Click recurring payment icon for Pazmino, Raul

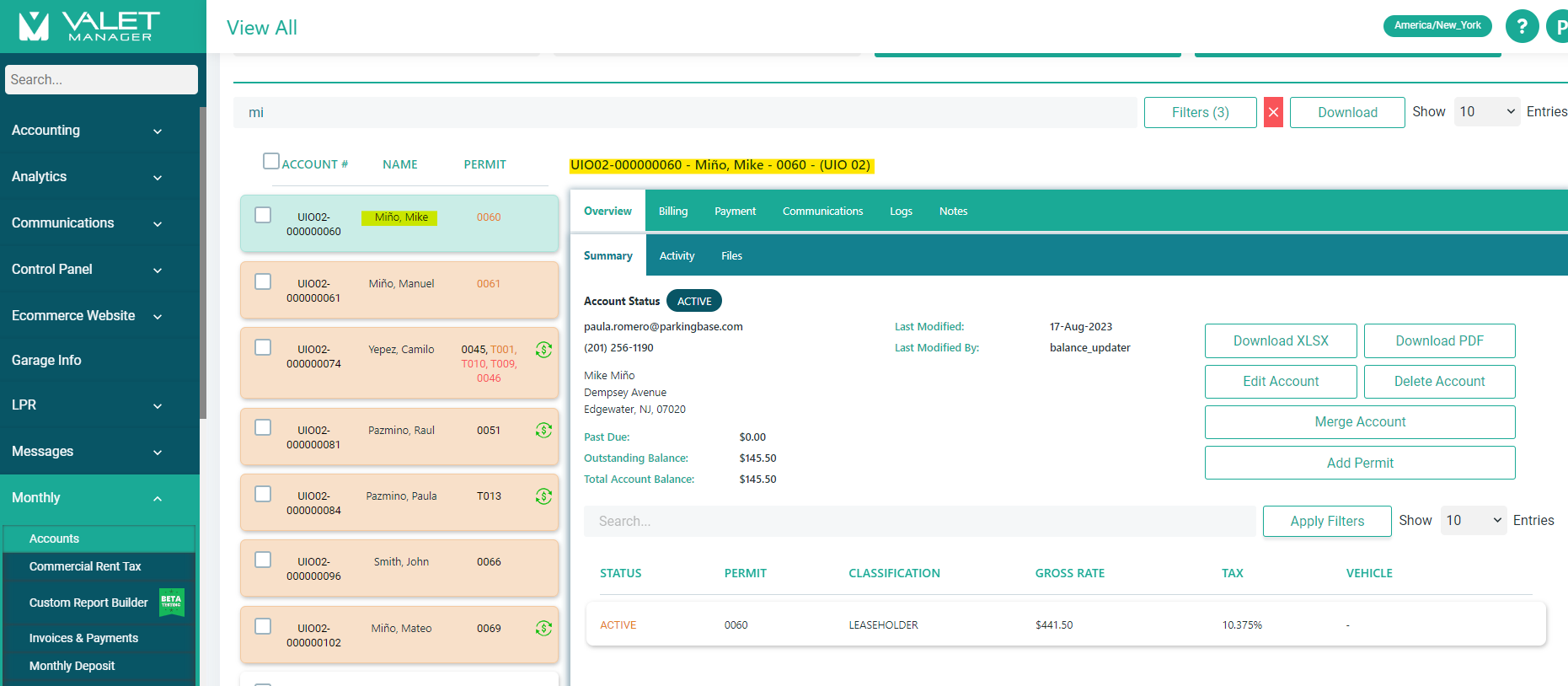click(543, 431)
